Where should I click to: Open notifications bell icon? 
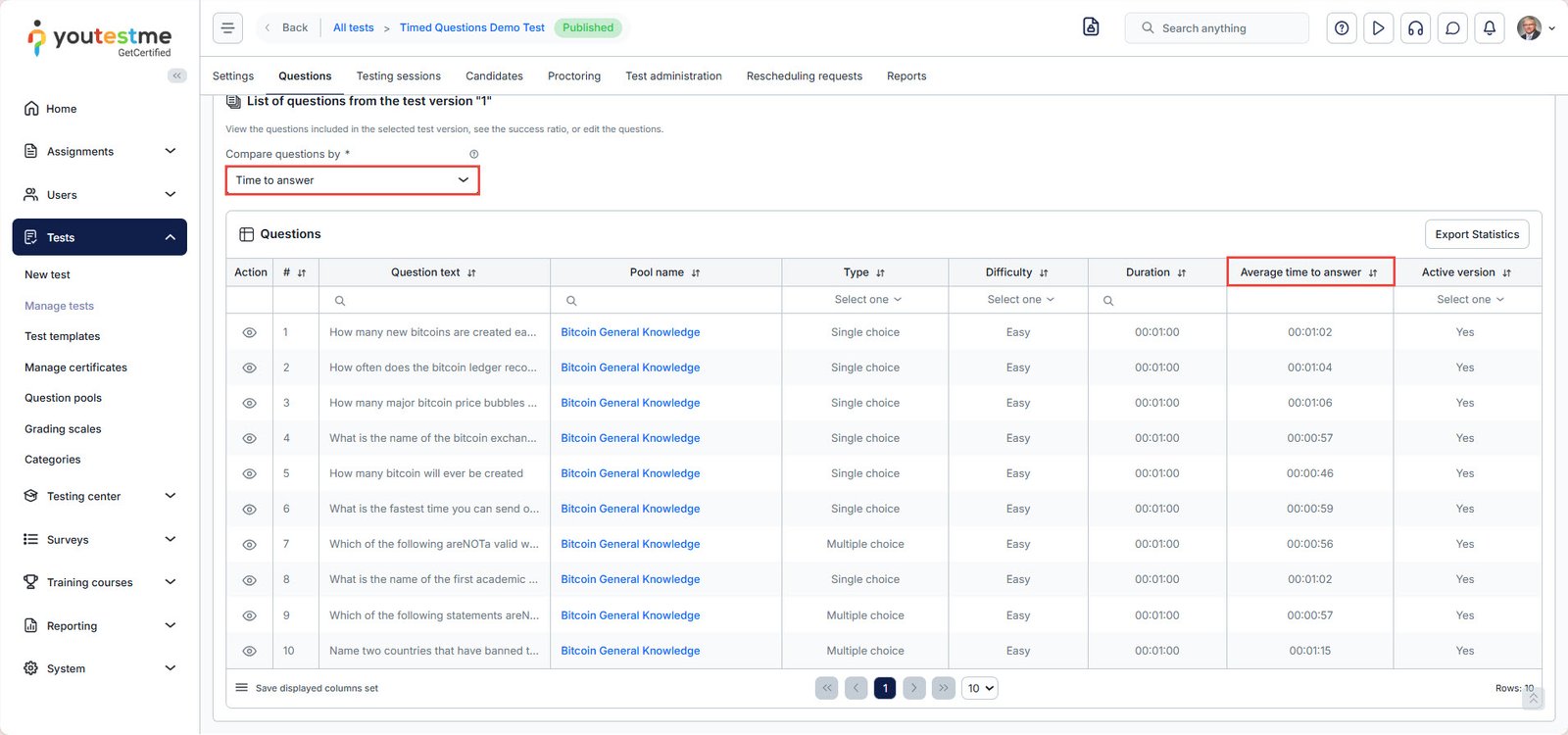(1489, 28)
